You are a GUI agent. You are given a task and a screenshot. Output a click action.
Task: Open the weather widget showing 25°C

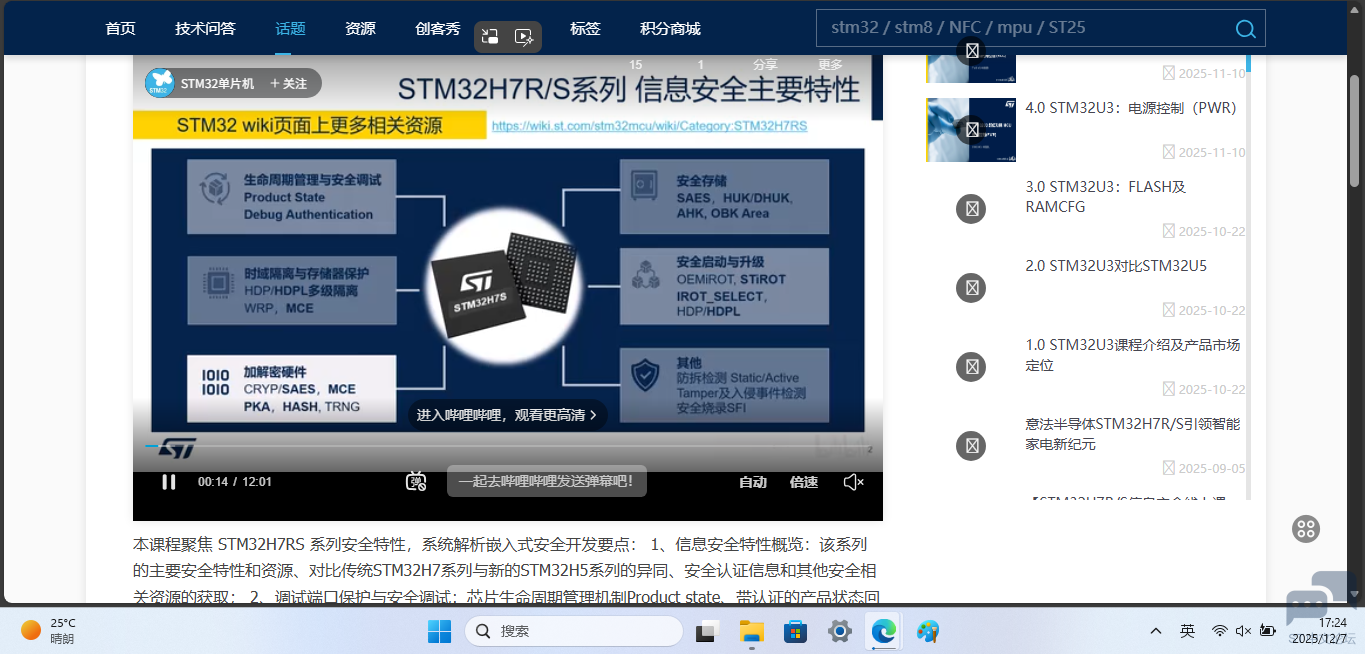click(48, 630)
